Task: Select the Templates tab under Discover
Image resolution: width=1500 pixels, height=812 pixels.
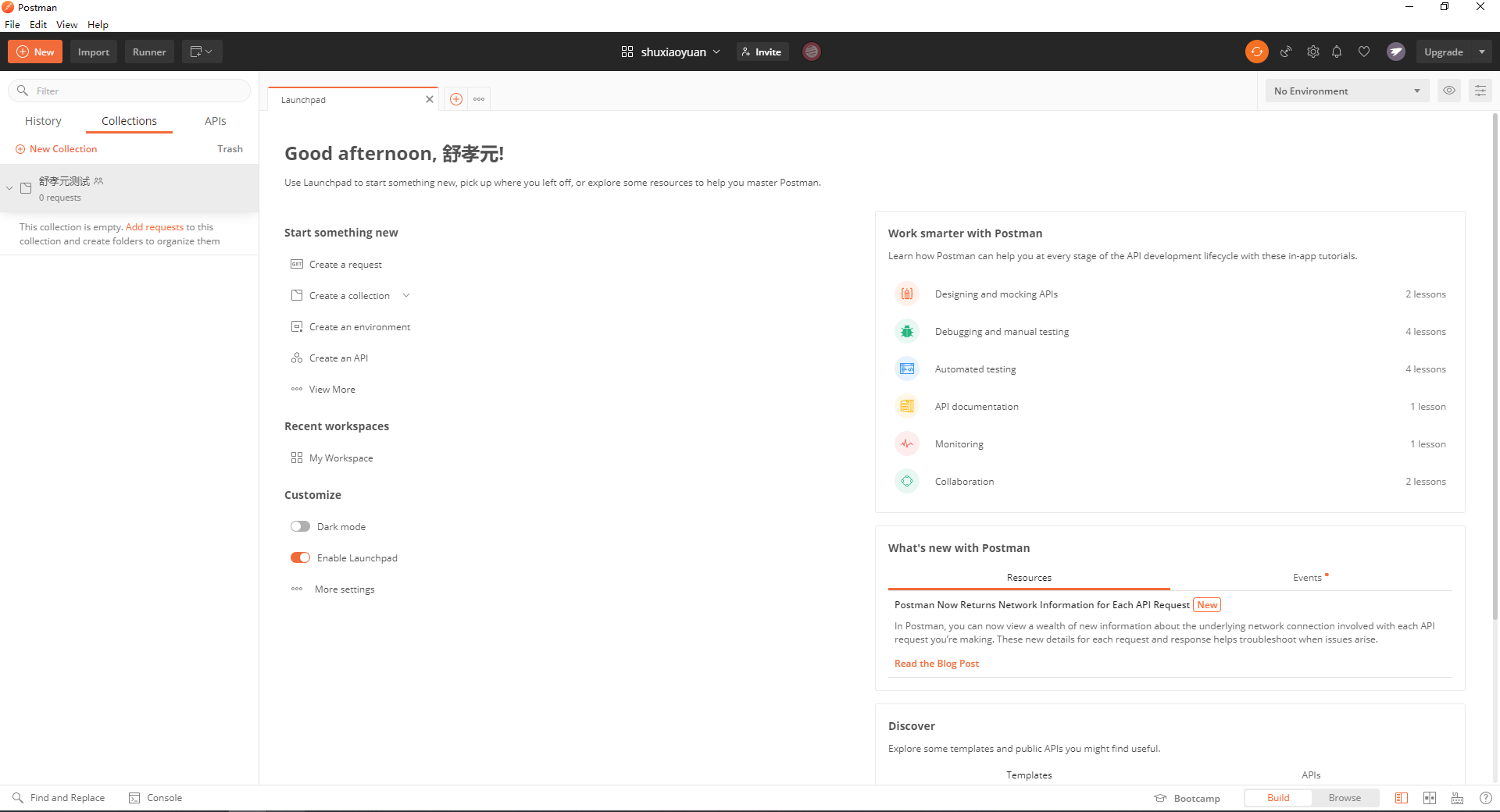Action: click(x=1029, y=775)
